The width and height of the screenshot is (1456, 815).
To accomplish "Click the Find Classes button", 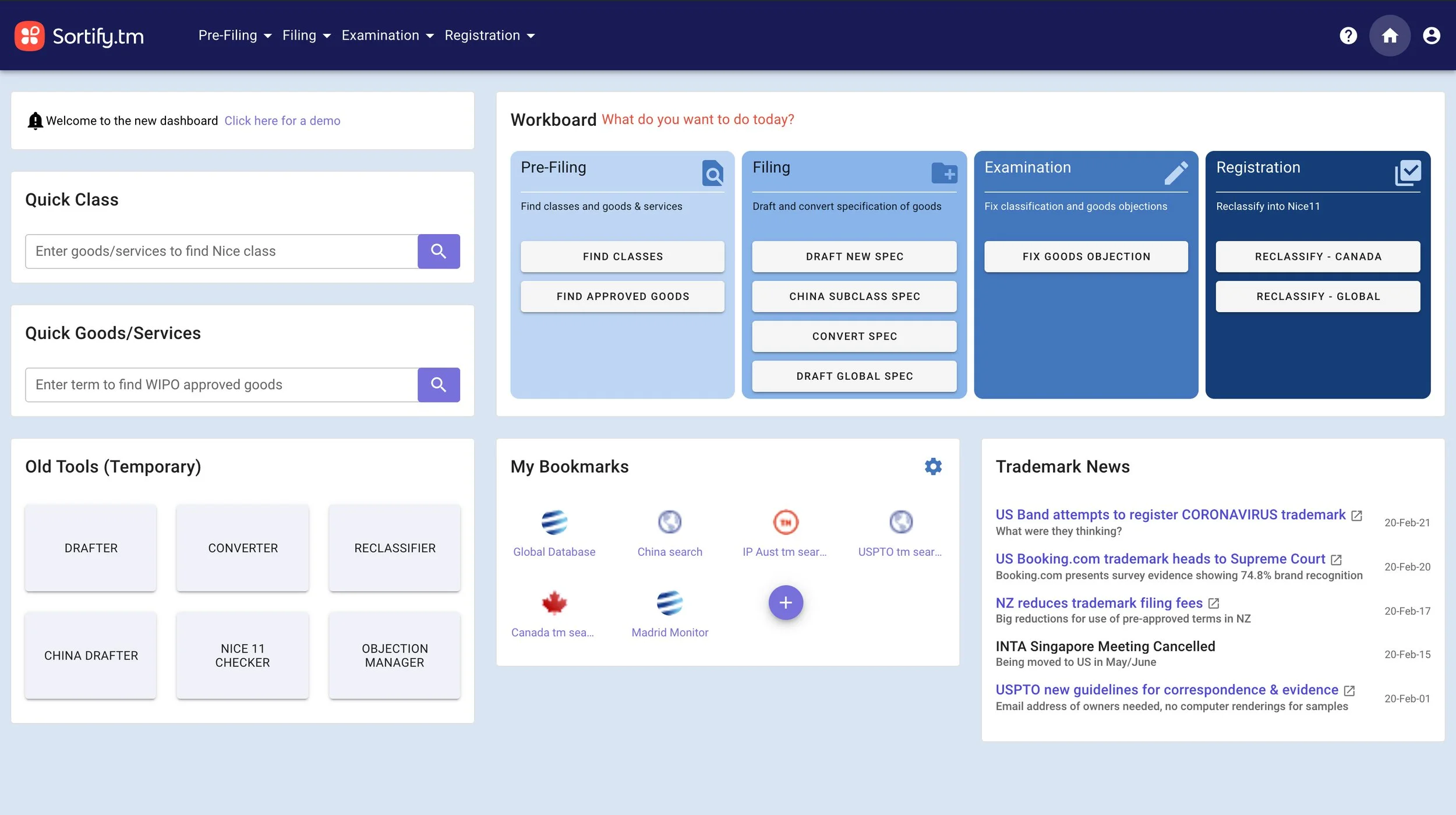I will coord(622,256).
